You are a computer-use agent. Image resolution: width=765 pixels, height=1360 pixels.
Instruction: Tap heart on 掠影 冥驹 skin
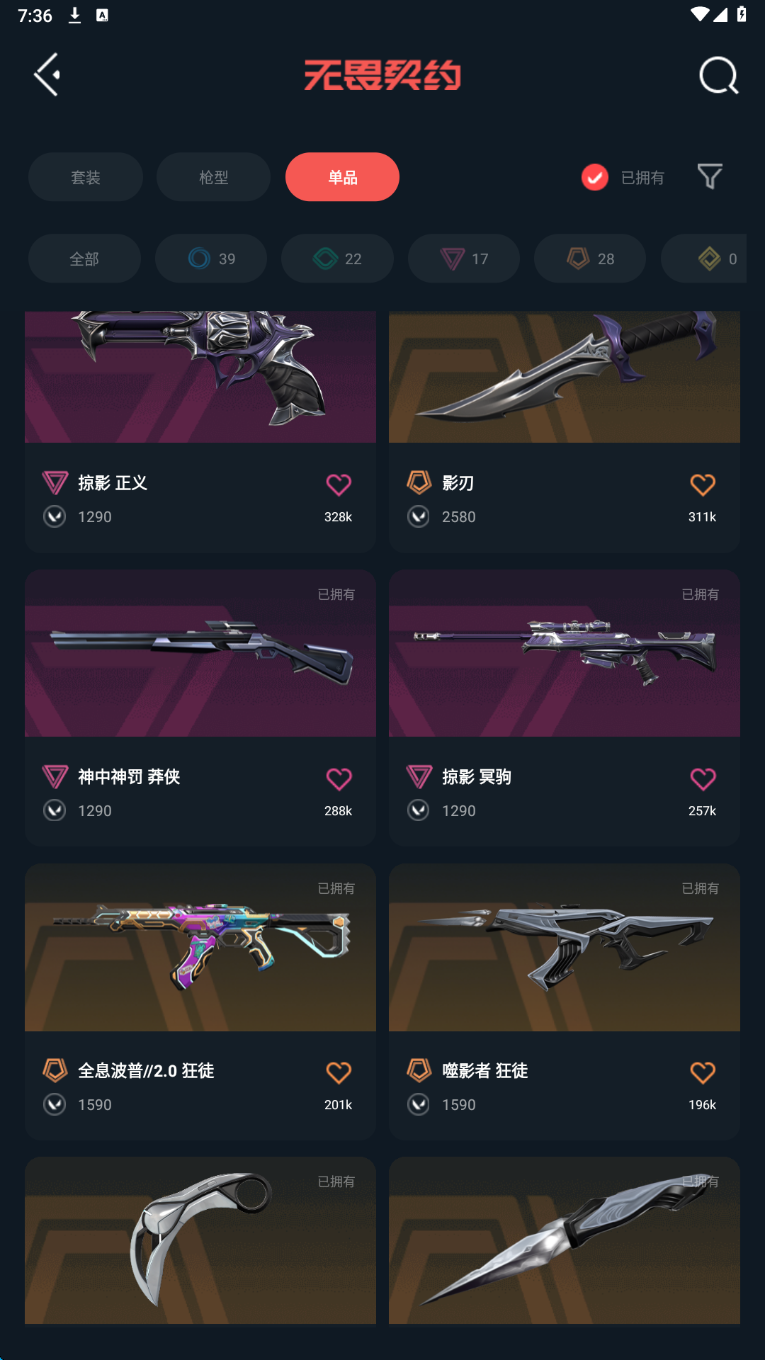tap(703, 779)
